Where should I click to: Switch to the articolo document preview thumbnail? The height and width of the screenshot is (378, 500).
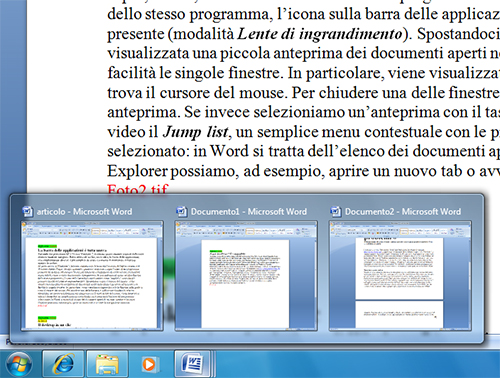click(x=92, y=276)
